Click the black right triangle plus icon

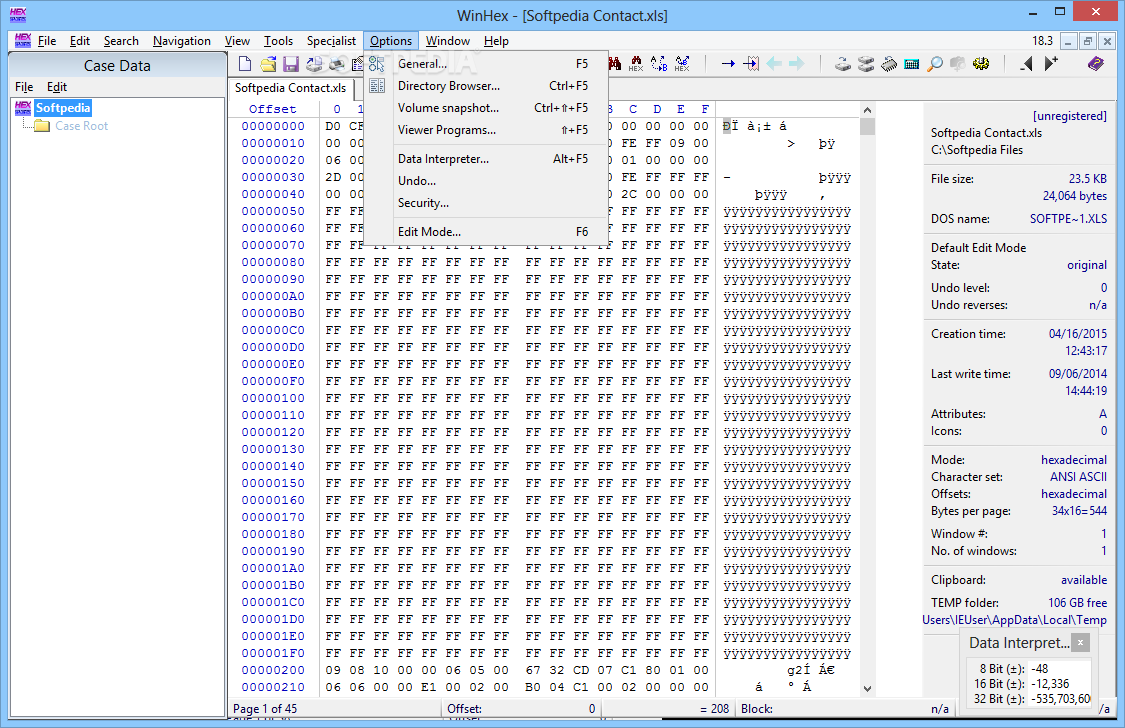tap(1050, 64)
